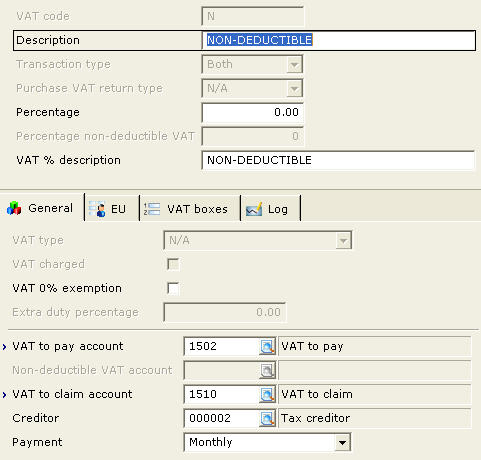Screen dimensions: 481x460
Task: Open lookup for VAT to pay account
Action: tap(267, 347)
